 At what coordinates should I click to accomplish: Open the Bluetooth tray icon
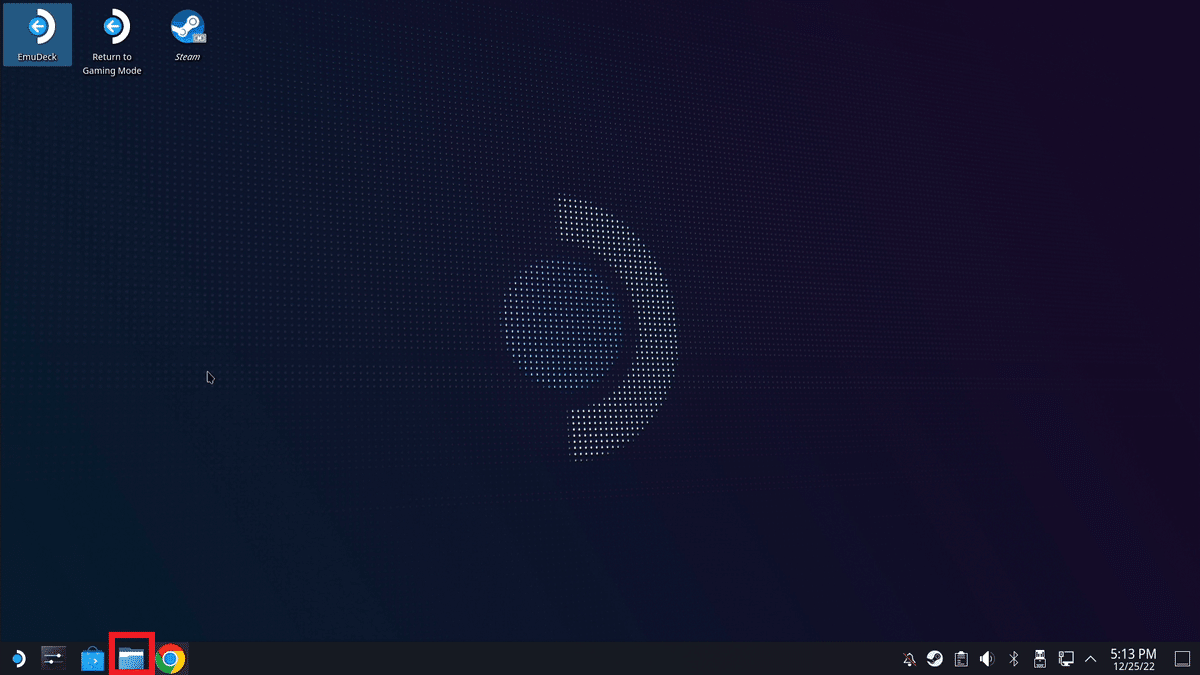(x=1013, y=659)
